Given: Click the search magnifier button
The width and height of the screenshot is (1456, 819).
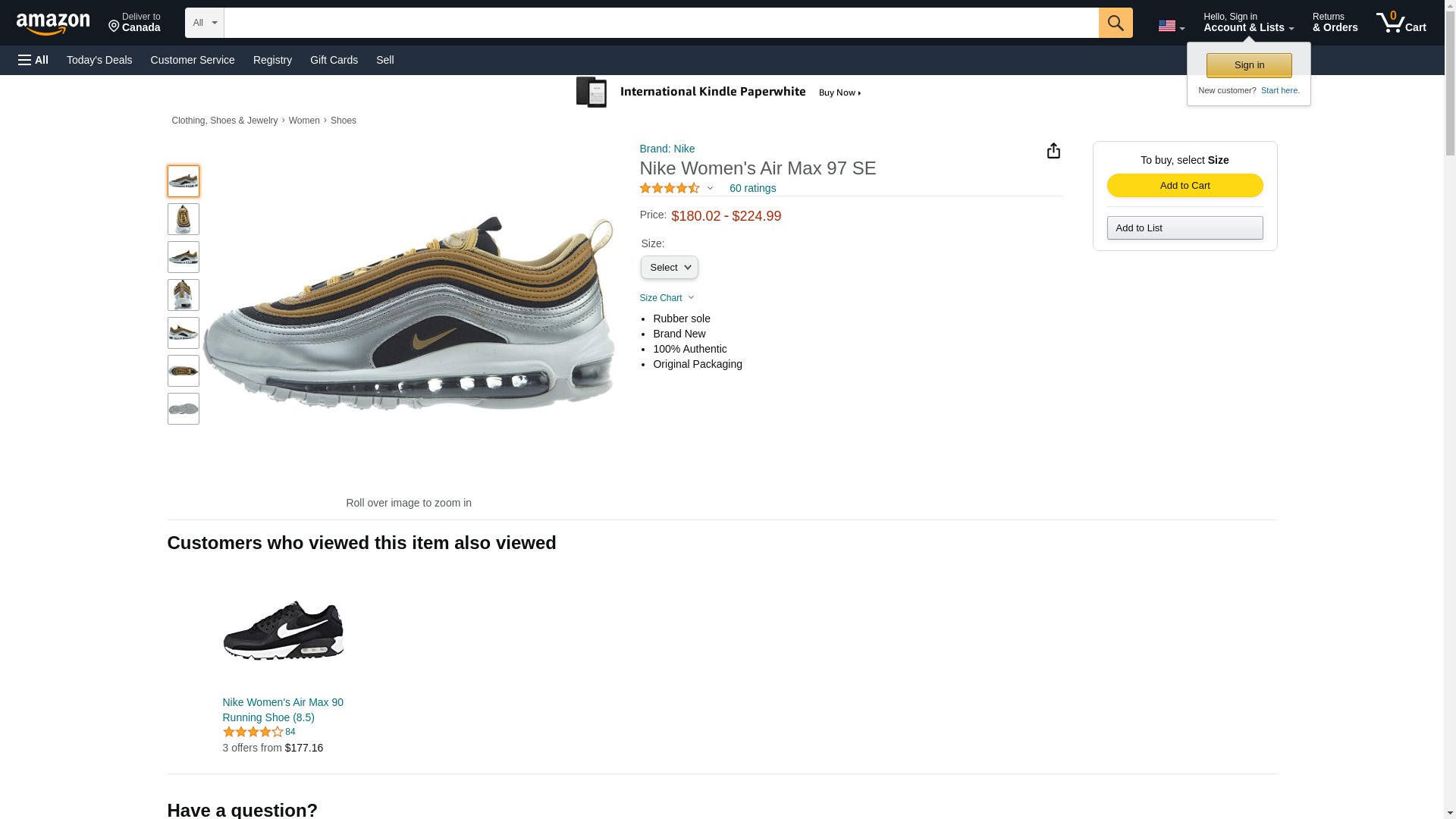Looking at the screenshot, I should tap(1115, 23).
